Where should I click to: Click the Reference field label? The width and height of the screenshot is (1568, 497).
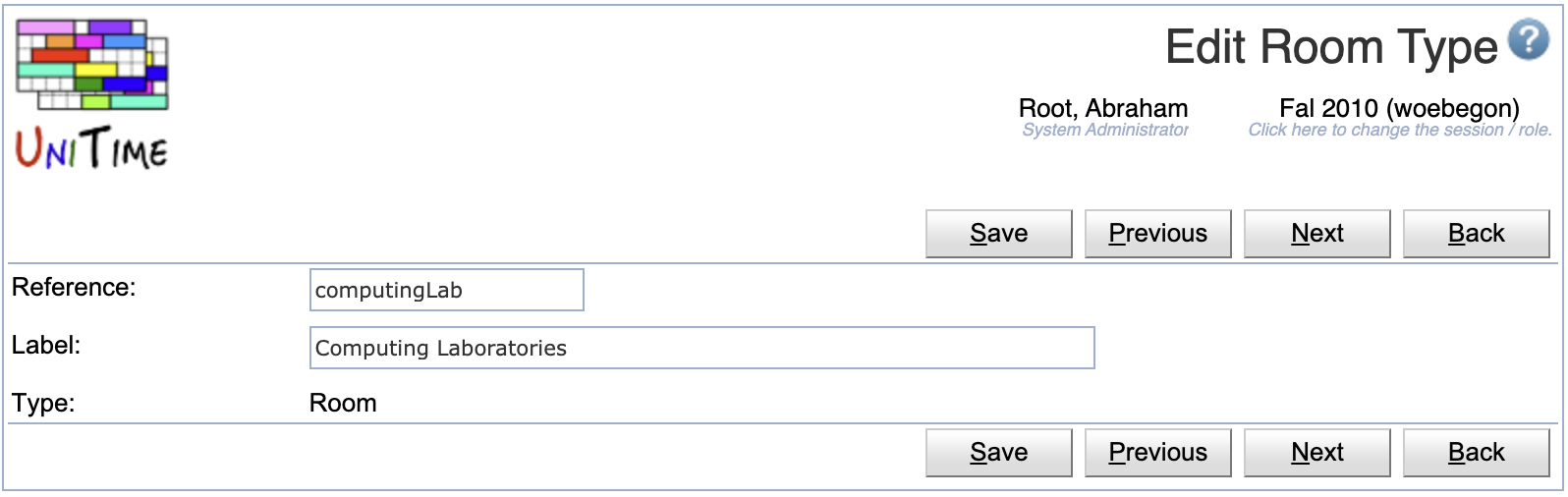(x=74, y=288)
